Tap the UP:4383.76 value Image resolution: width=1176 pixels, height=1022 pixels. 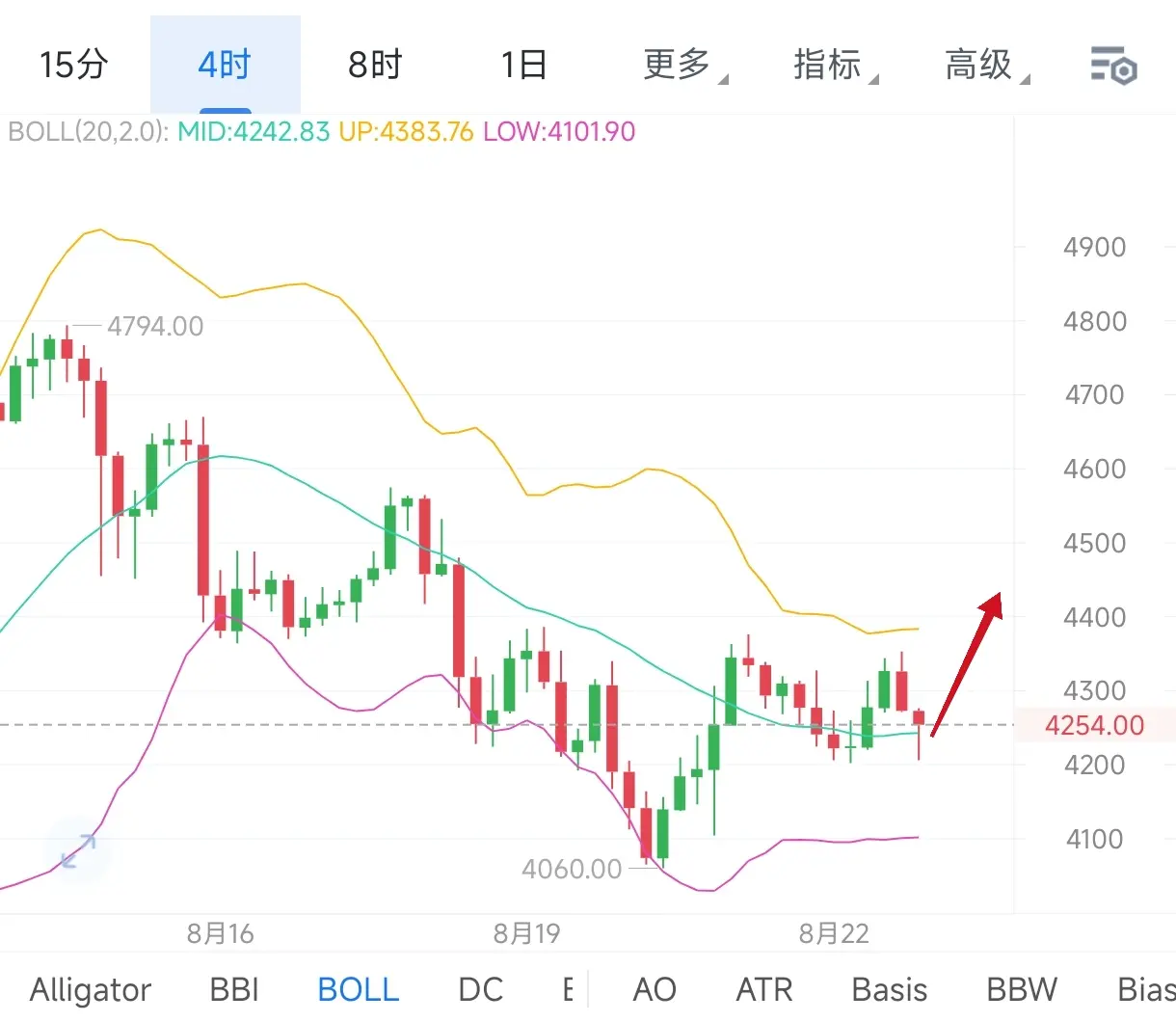coord(406,131)
